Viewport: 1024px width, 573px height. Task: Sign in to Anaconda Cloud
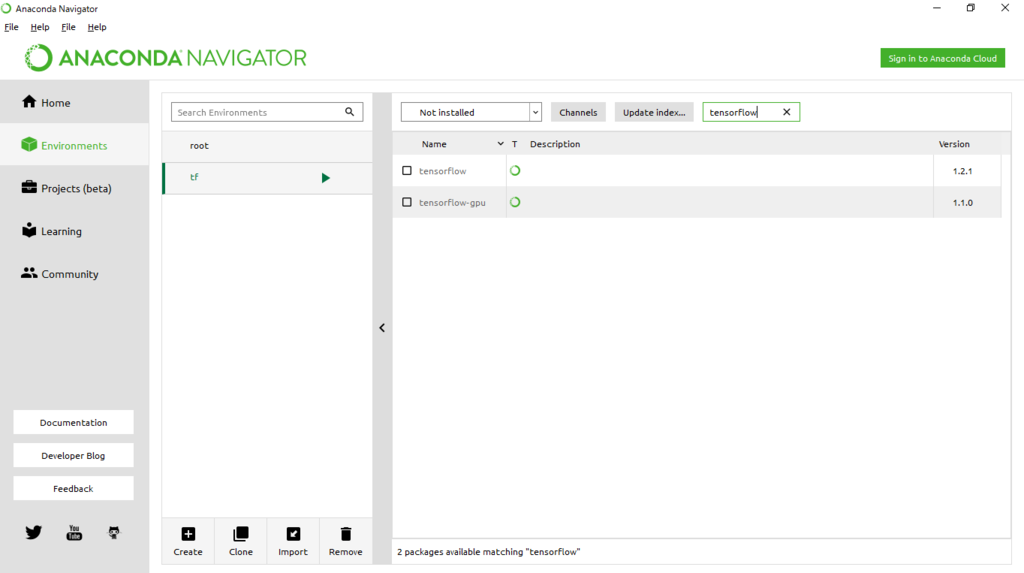coord(942,58)
